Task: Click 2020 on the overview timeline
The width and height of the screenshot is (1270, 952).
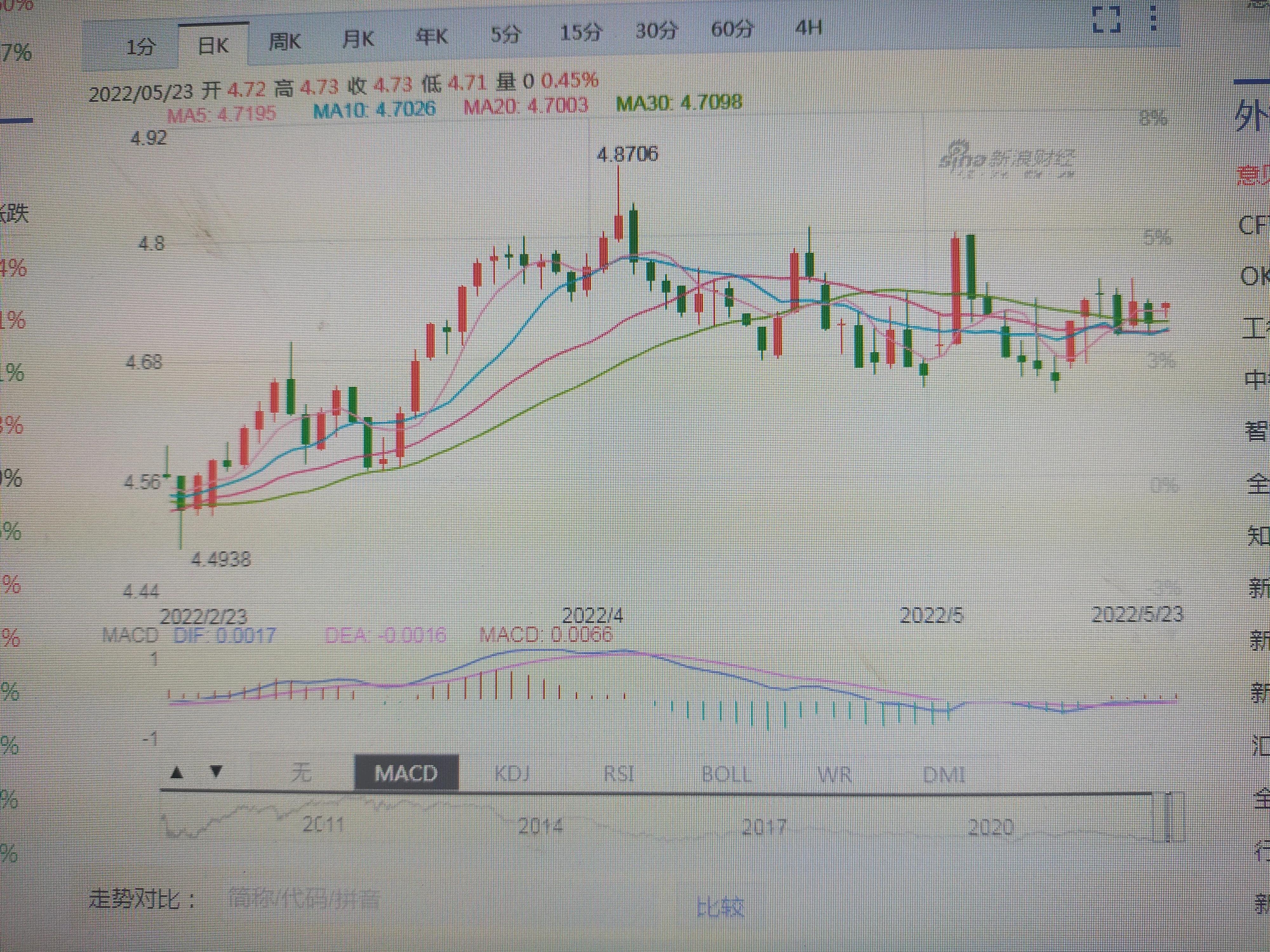Action: (x=991, y=827)
